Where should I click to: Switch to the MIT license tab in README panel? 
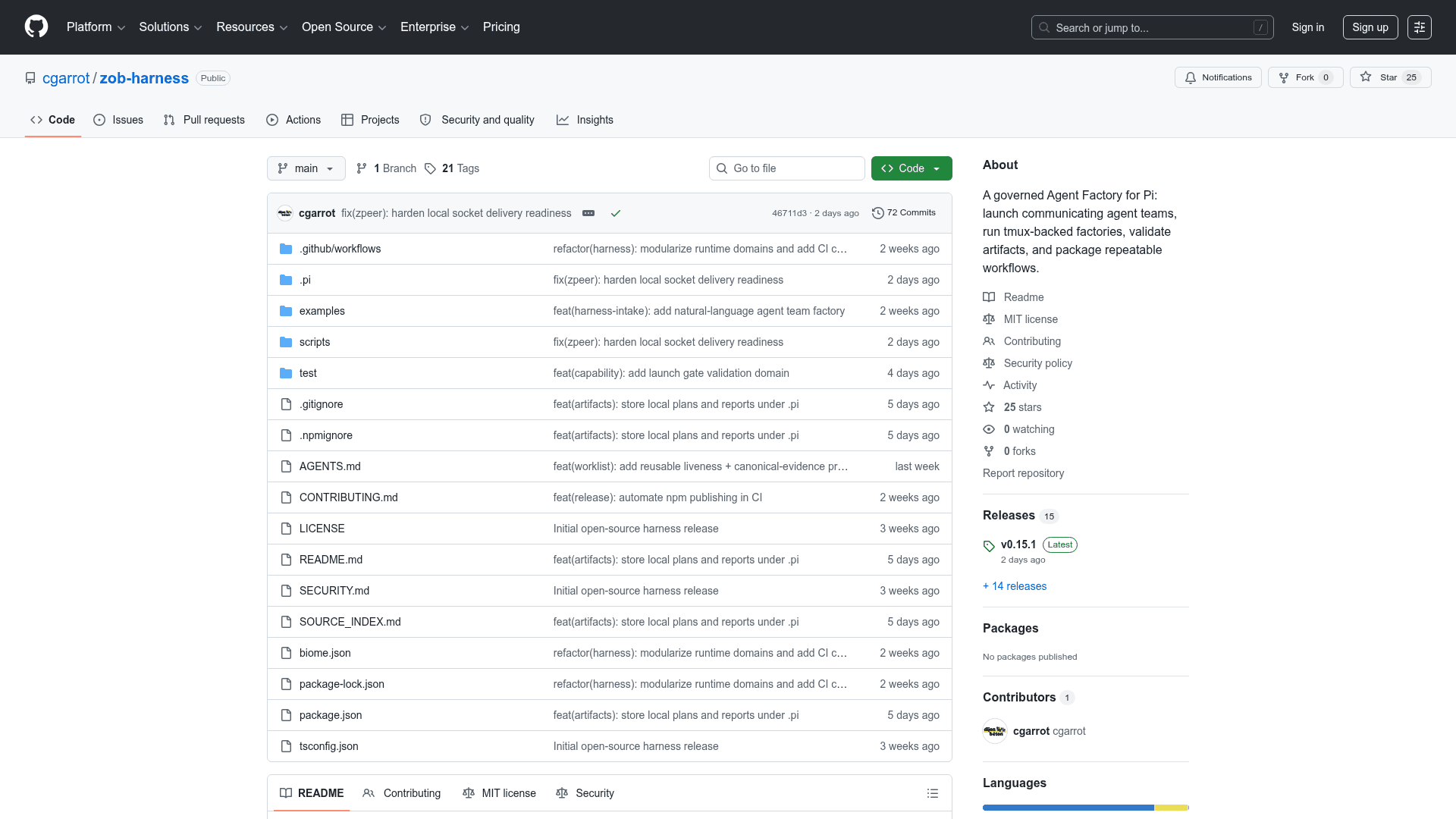coord(499,793)
